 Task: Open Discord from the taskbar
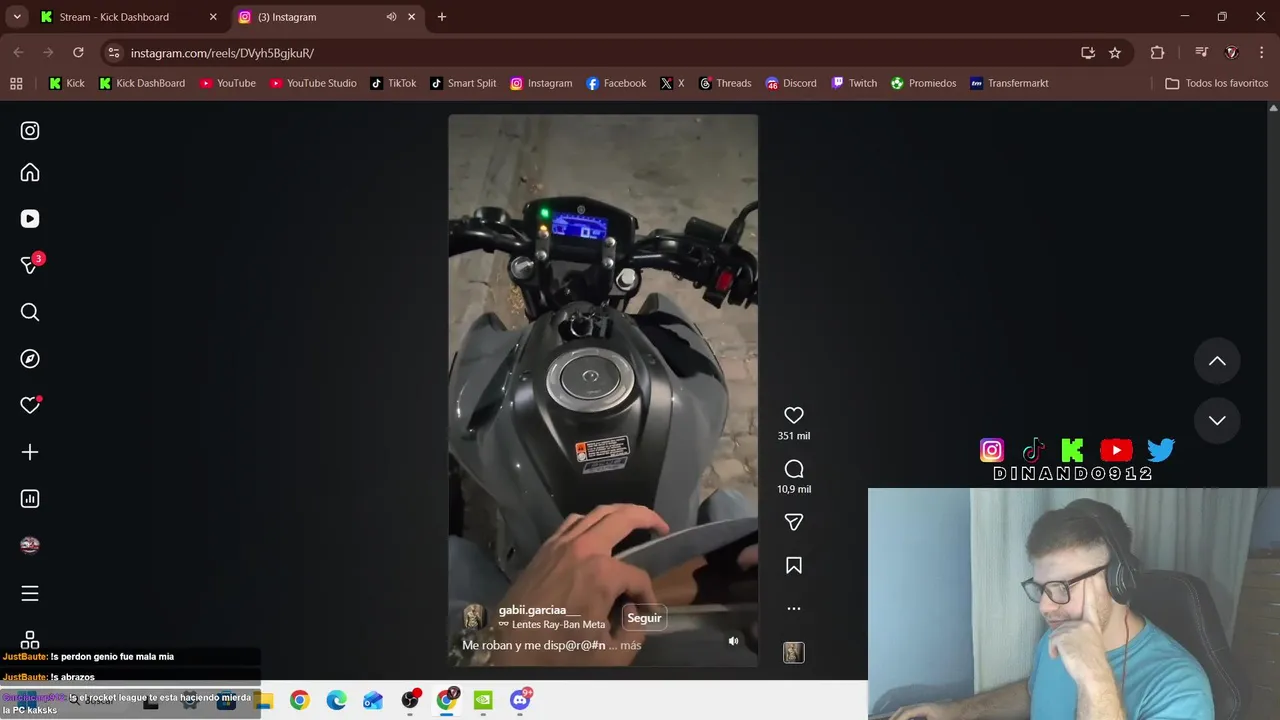point(520,700)
